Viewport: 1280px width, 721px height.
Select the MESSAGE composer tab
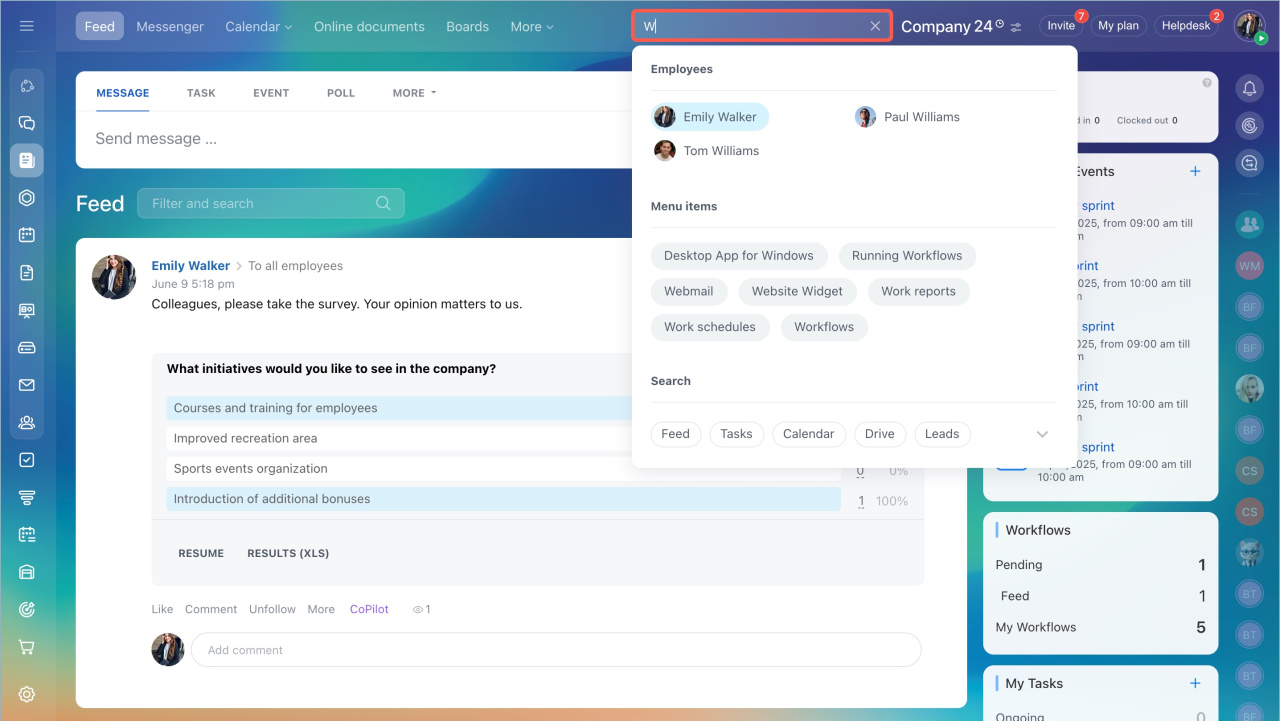(x=123, y=93)
